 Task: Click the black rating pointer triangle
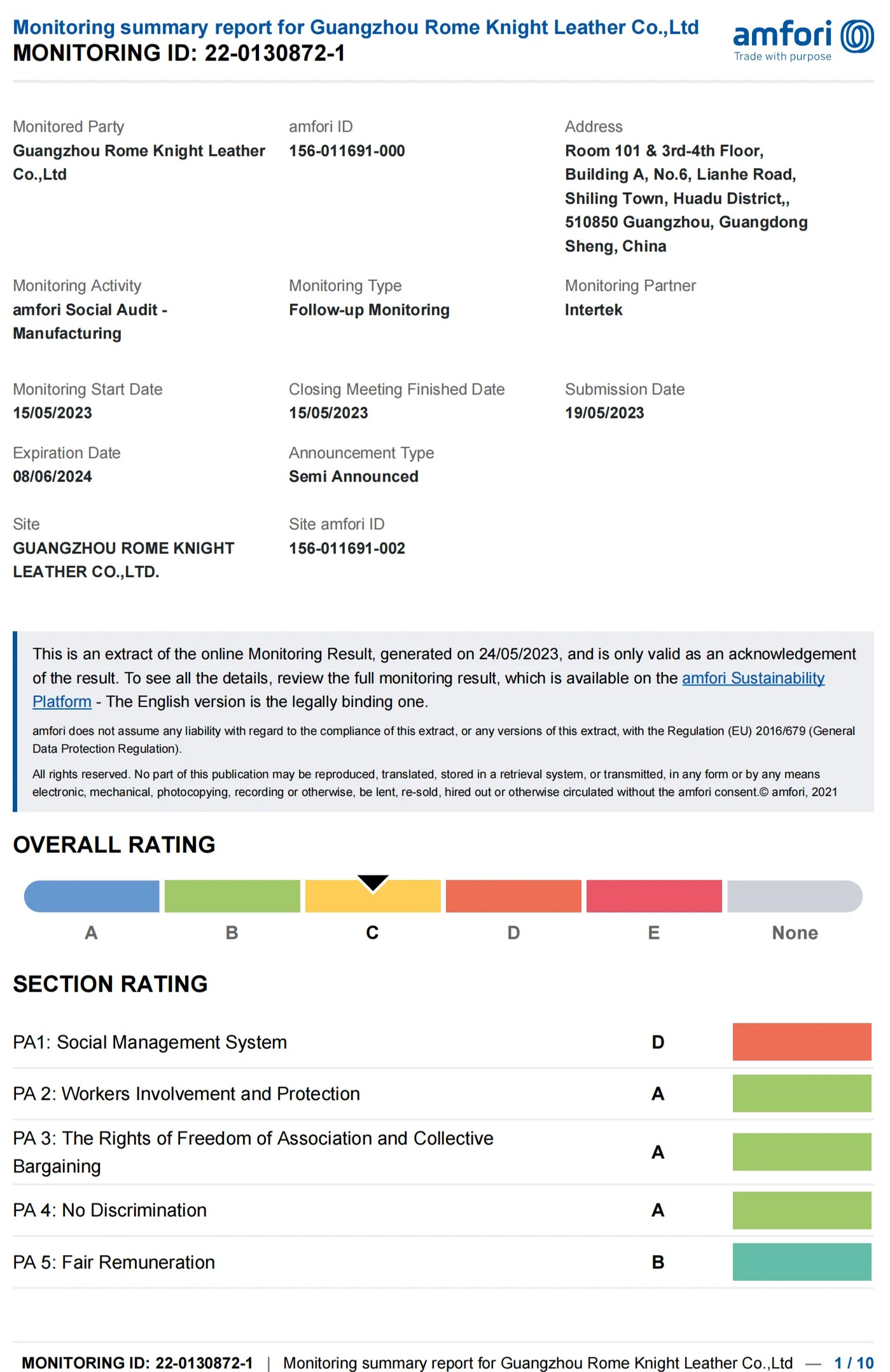point(373,882)
